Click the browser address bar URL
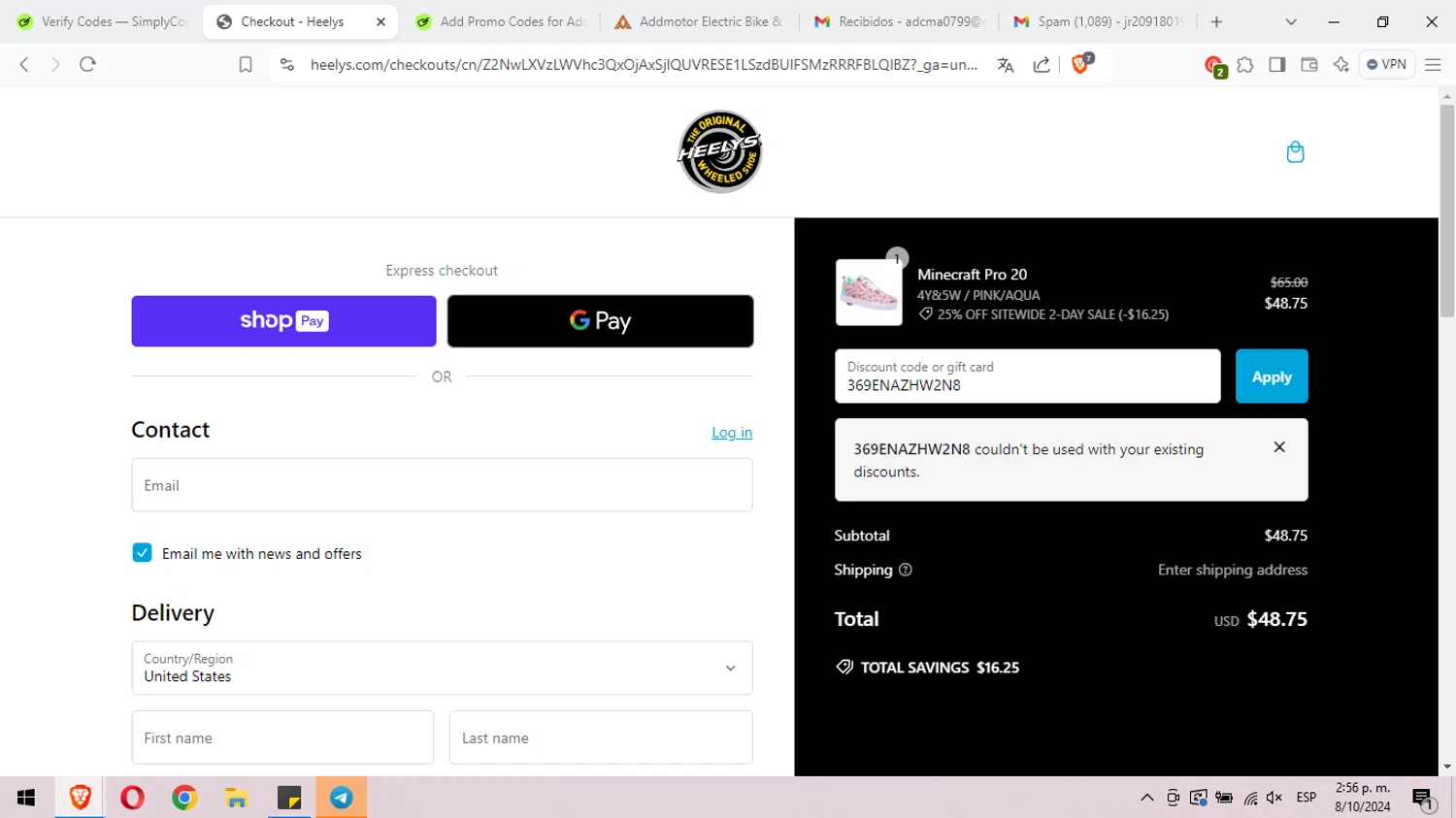Viewport: 1456px width, 818px height. pos(644,65)
